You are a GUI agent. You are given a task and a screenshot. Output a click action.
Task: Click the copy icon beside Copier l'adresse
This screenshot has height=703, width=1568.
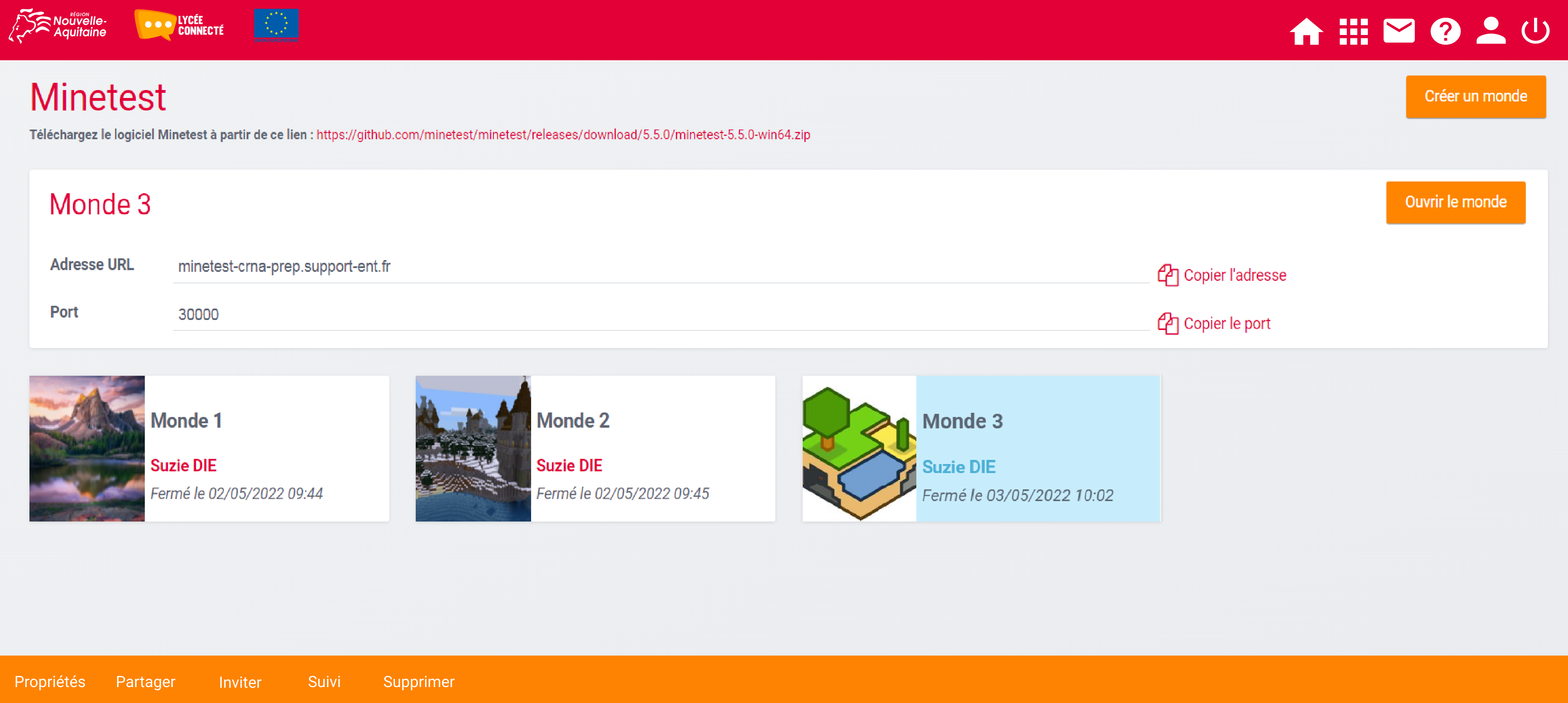[1168, 275]
